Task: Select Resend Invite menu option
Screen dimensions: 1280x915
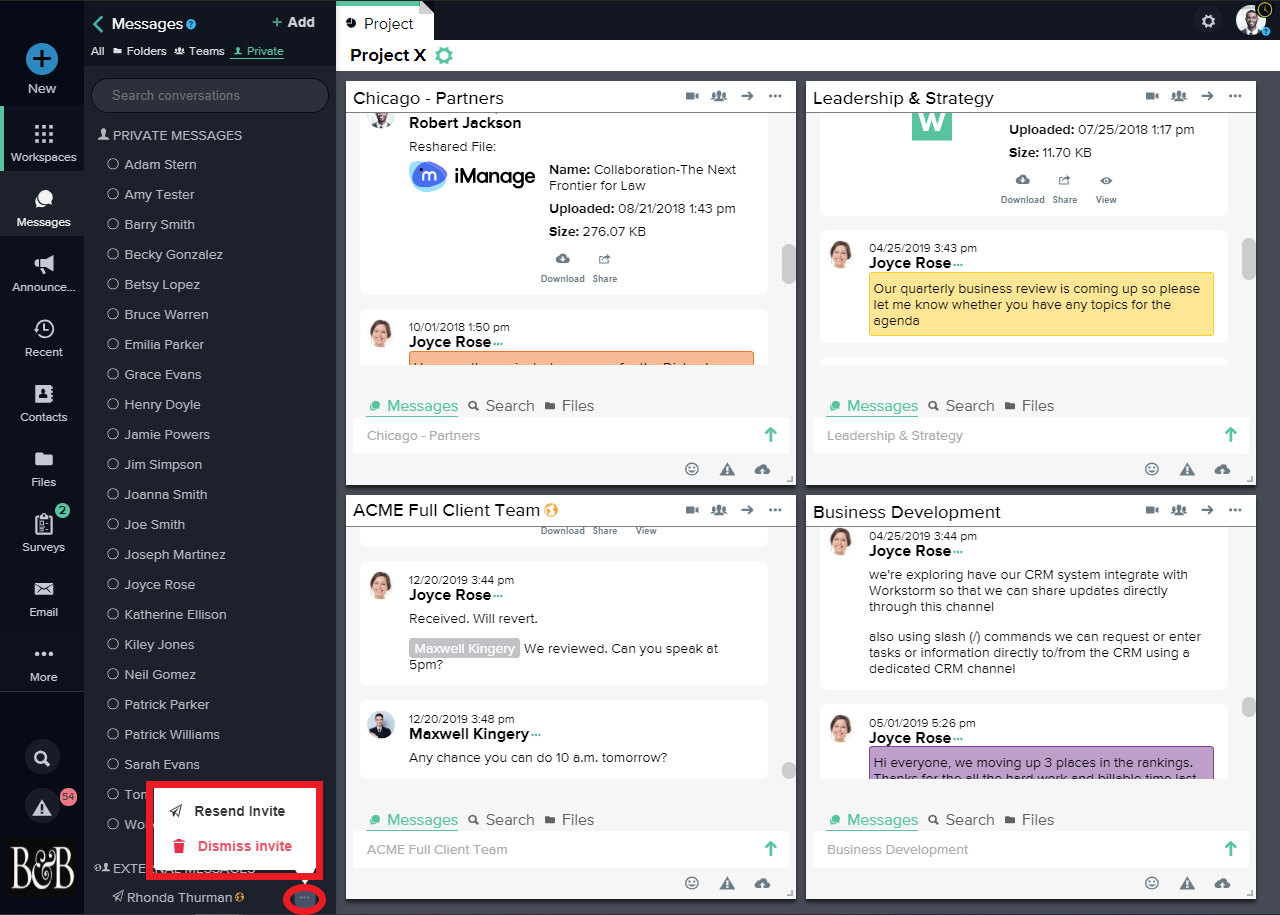Action: click(227, 811)
